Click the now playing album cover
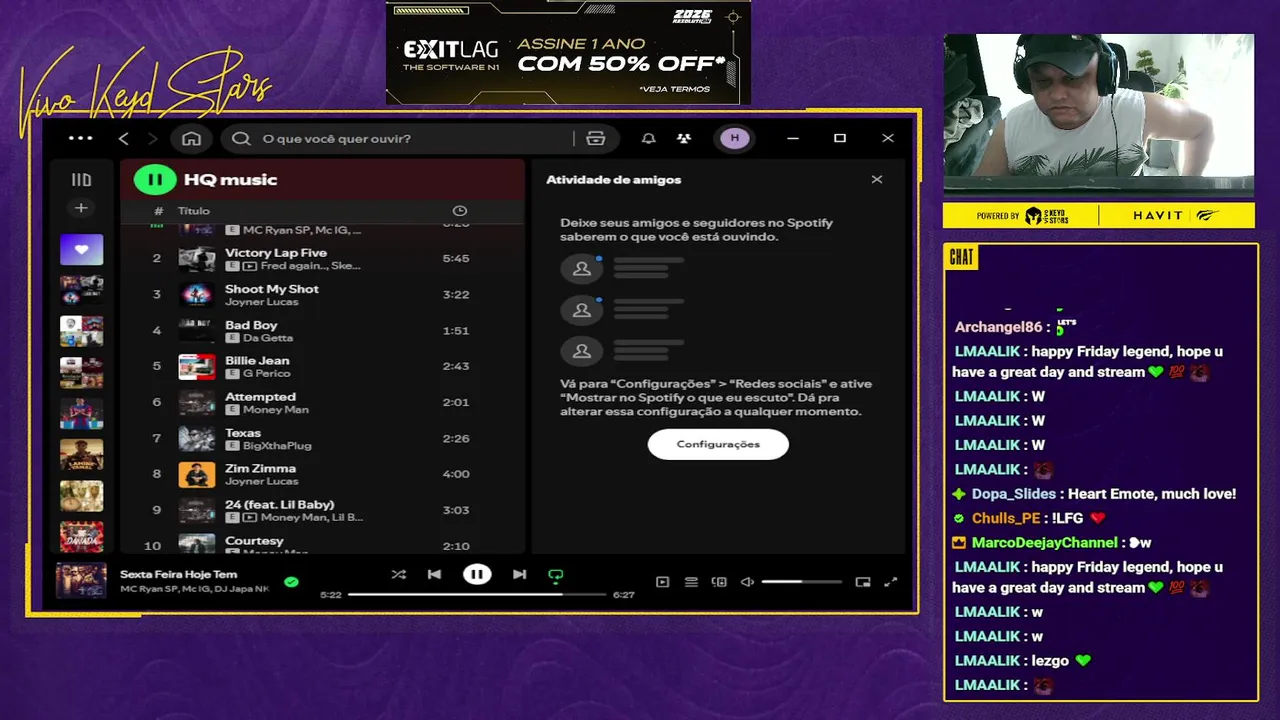 point(81,581)
